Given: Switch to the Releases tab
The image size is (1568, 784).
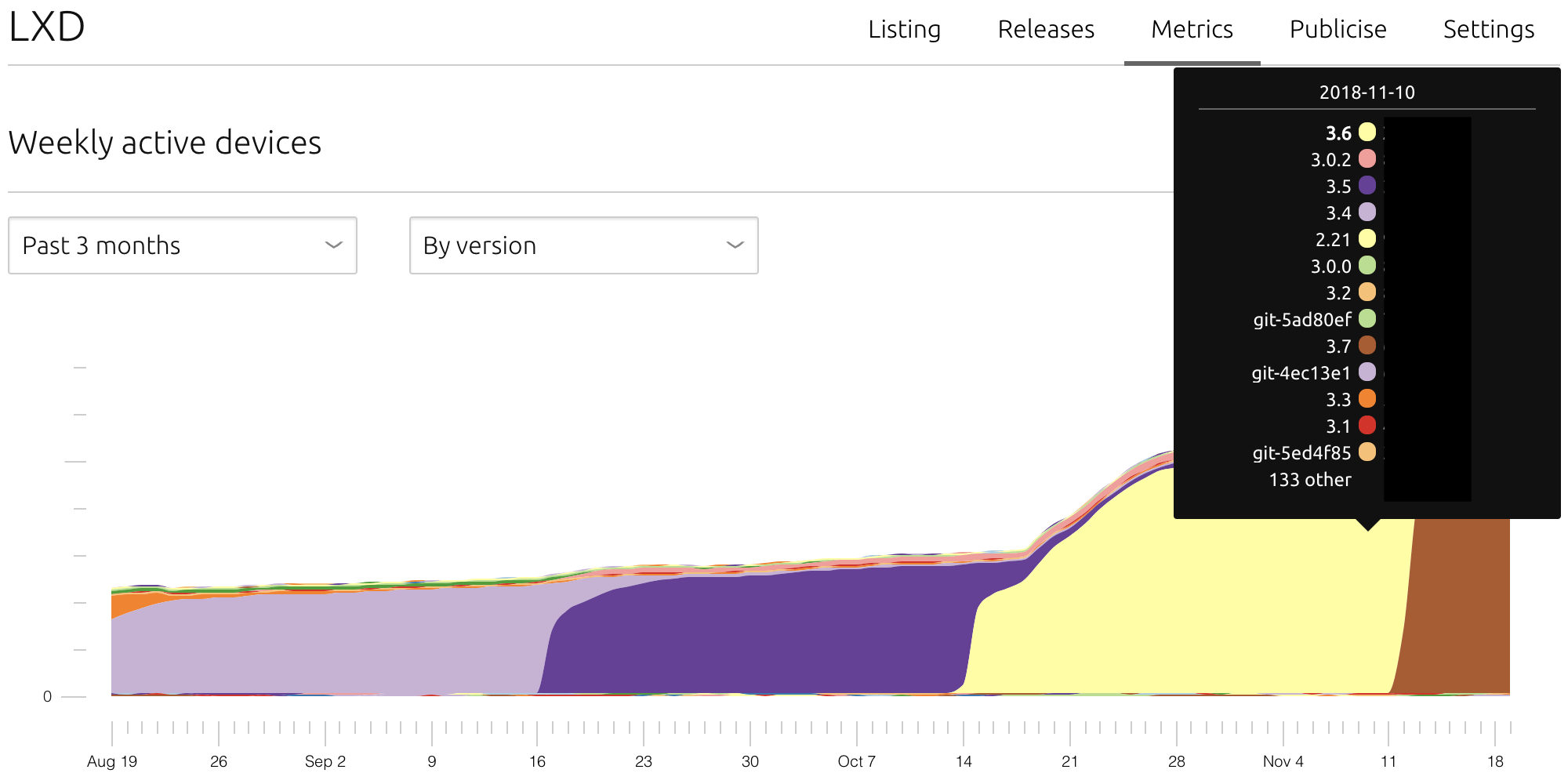Looking at the screenshot, I should tap(1046, 30).
